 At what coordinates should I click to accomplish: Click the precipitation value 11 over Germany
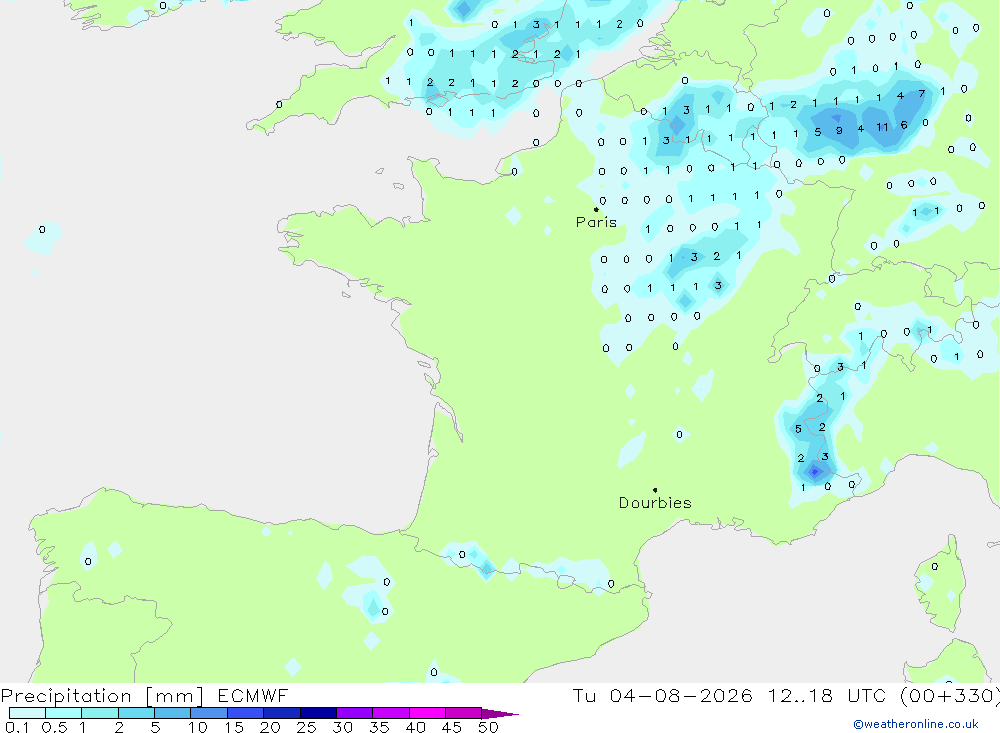(882, 127)
